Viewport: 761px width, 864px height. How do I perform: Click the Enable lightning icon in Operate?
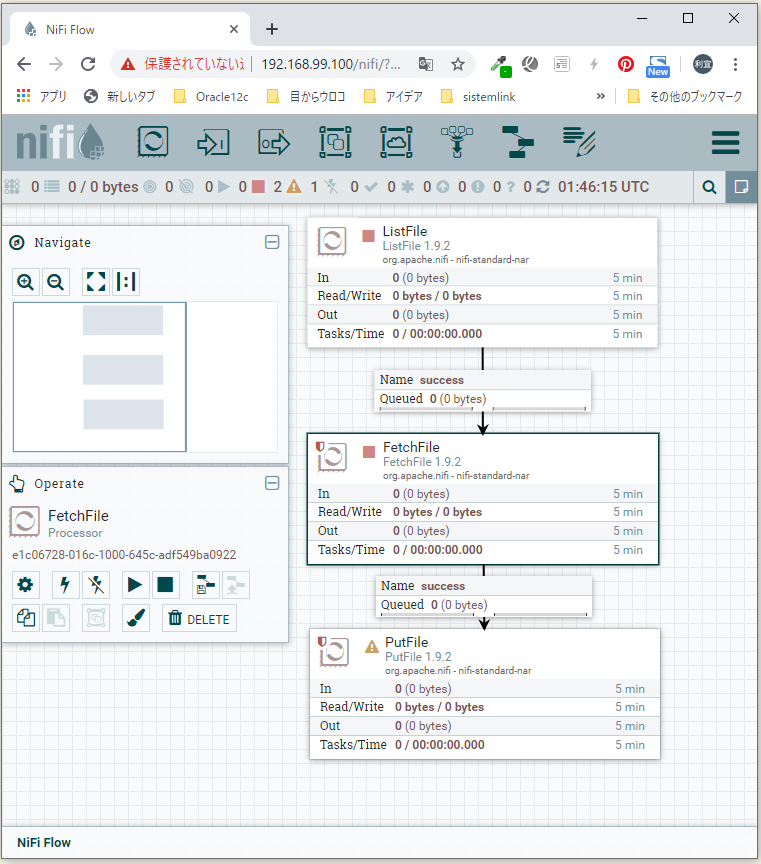pyautogui.click(x=65, y=585)
